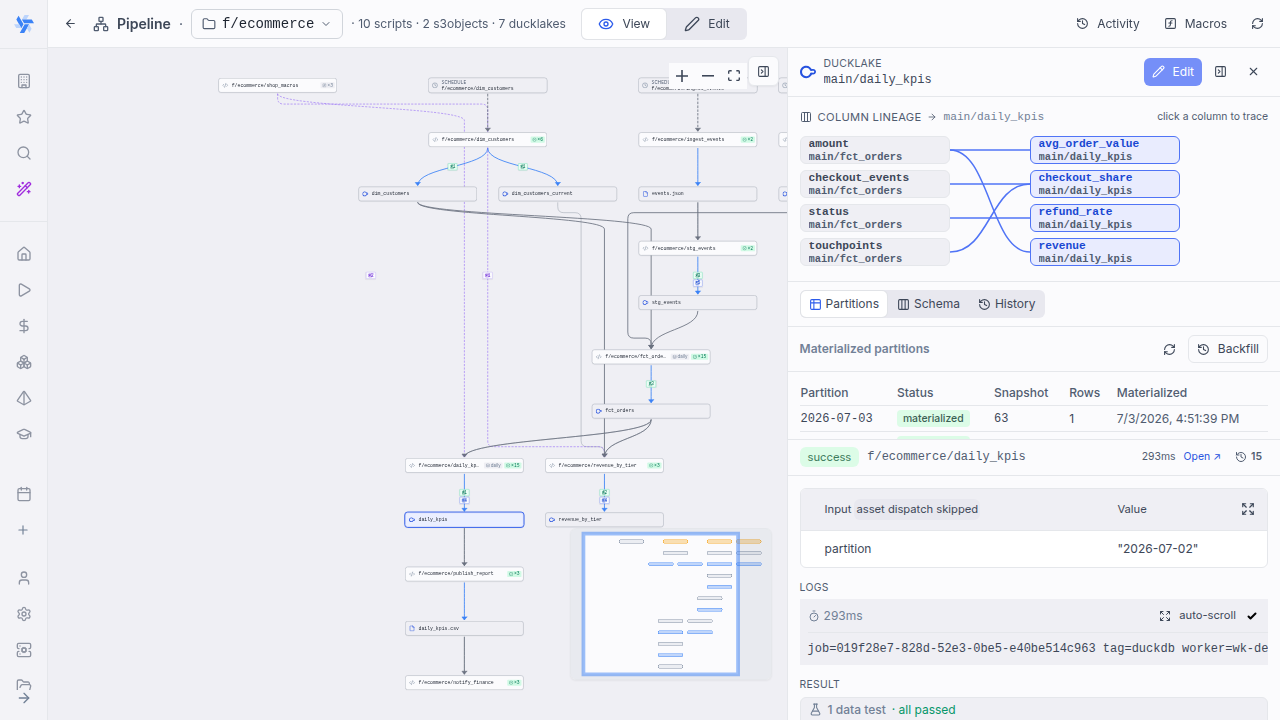Select source column checkout_events
The height and width of the screenshot is (720, 1280).
(875, 184)
